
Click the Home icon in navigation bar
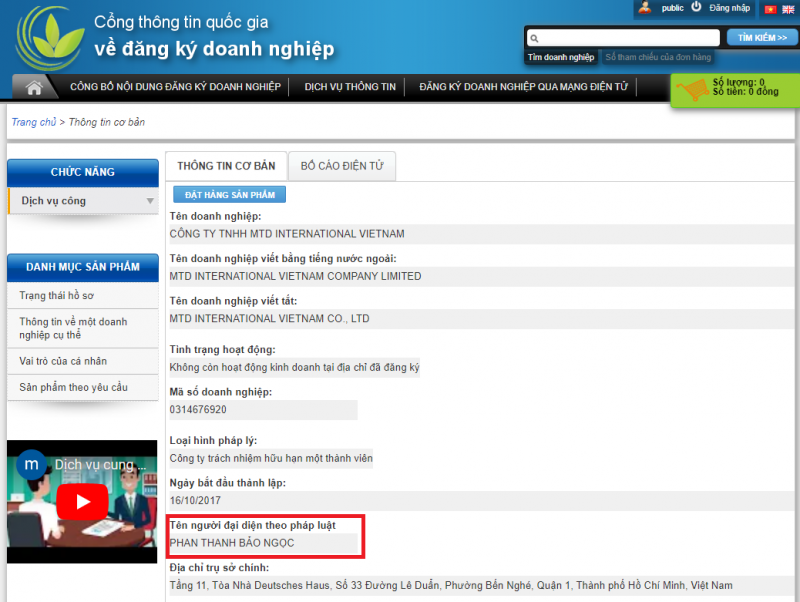(34, 88)
